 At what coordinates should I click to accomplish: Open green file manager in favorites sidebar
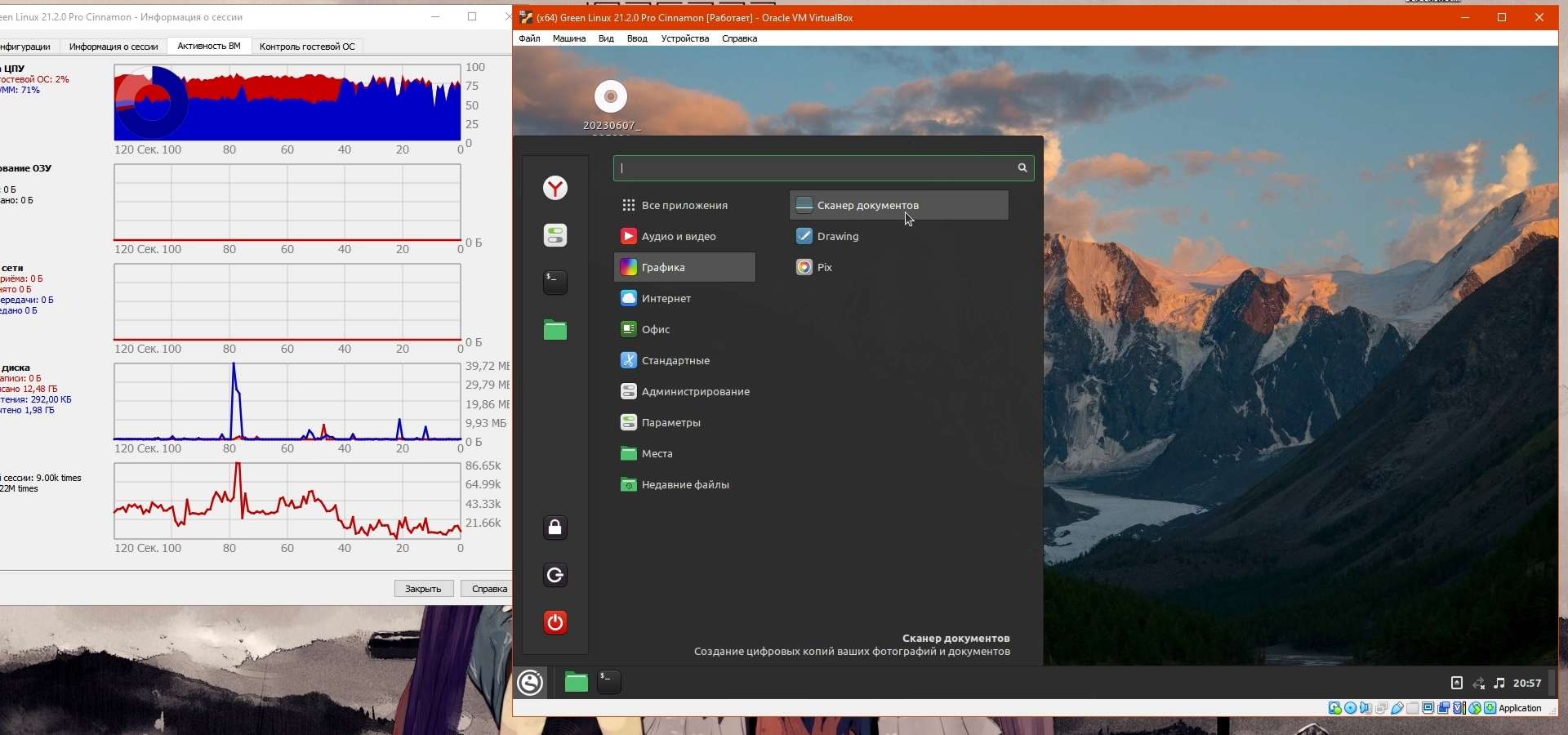click(x=555, y=330)
